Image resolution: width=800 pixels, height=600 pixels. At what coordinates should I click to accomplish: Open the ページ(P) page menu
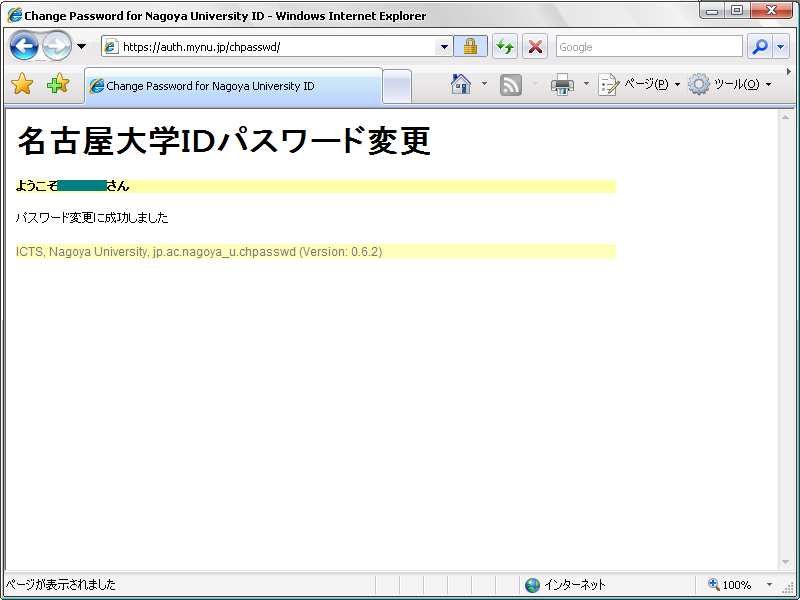[622, 85]
